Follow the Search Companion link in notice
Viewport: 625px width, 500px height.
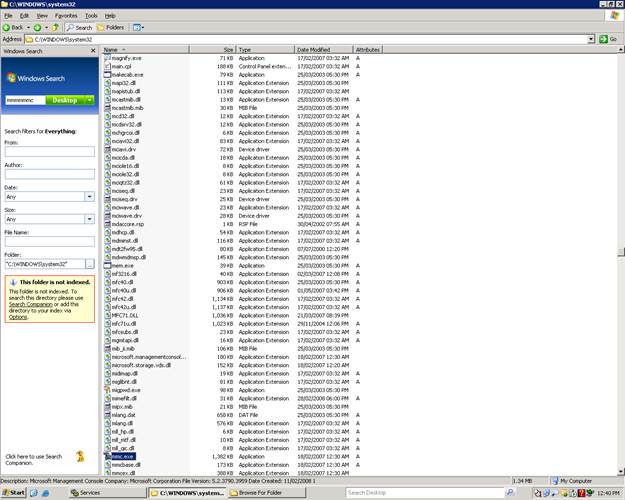[30, 304]
